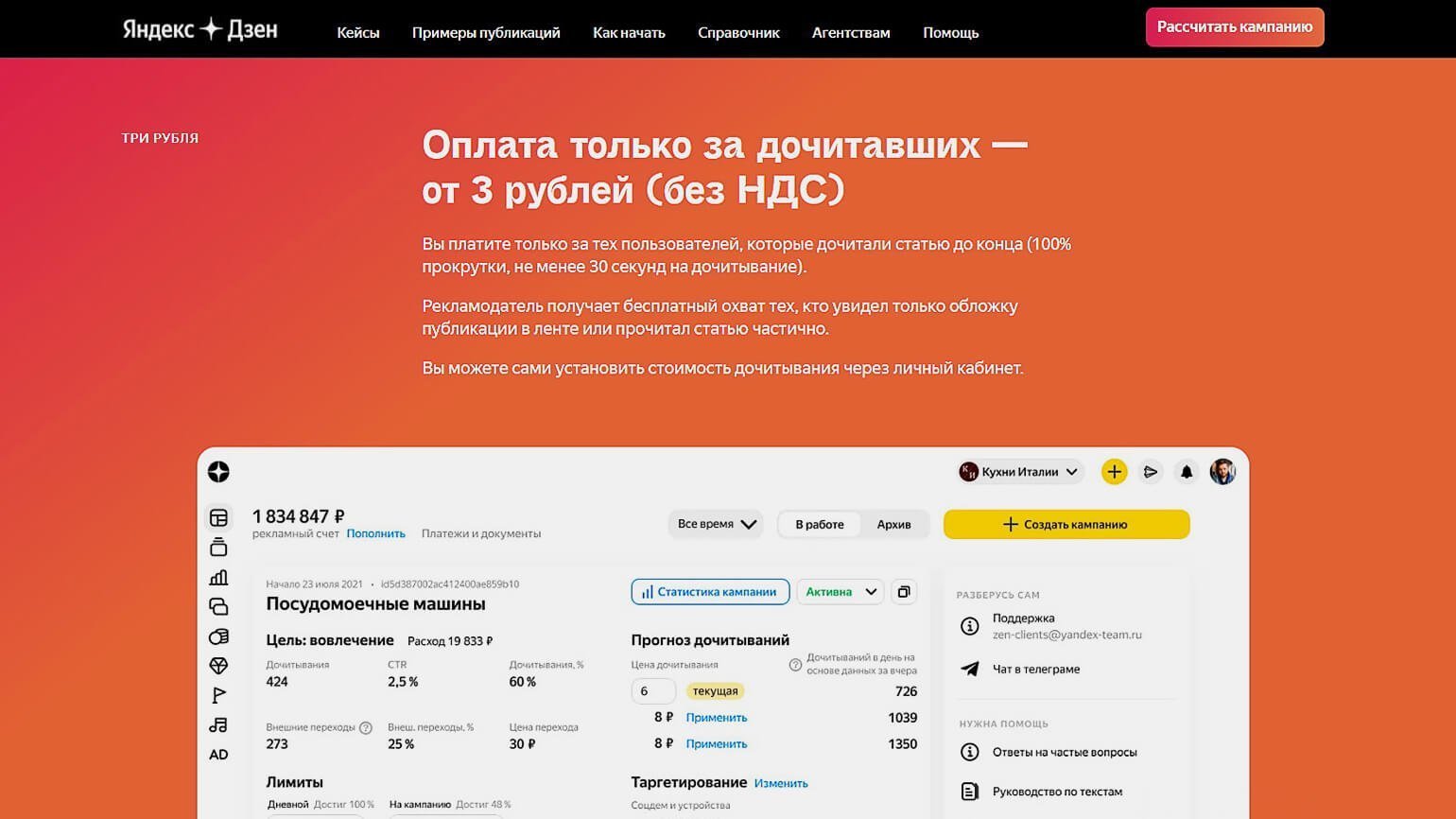Open the AD sidebar item
This screenshot has width=1456, height=819.
coord(218,755)
